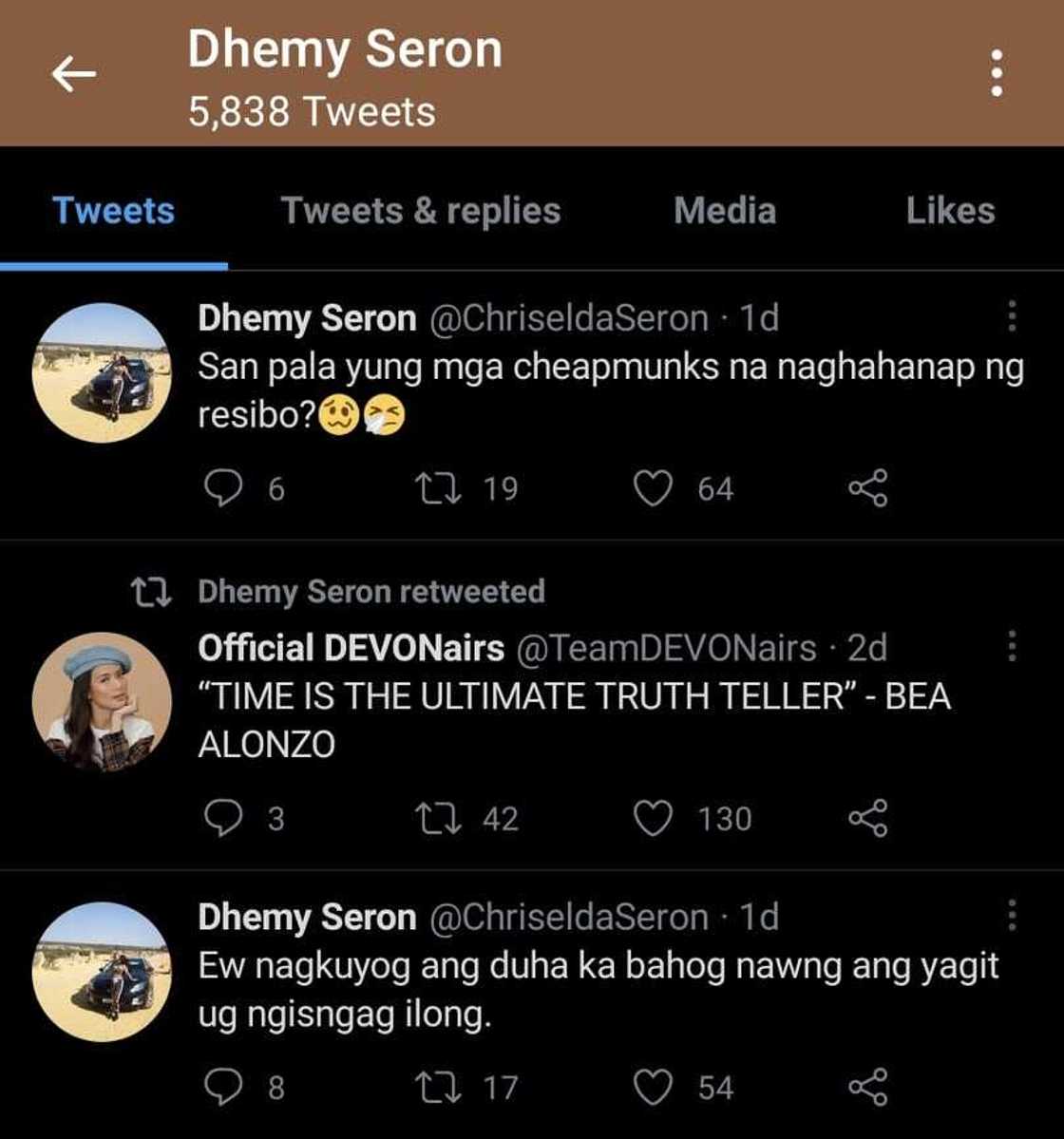The image size is (1064, 1139).
Task: Go to the Likes tab
Action: click(950, 211)
